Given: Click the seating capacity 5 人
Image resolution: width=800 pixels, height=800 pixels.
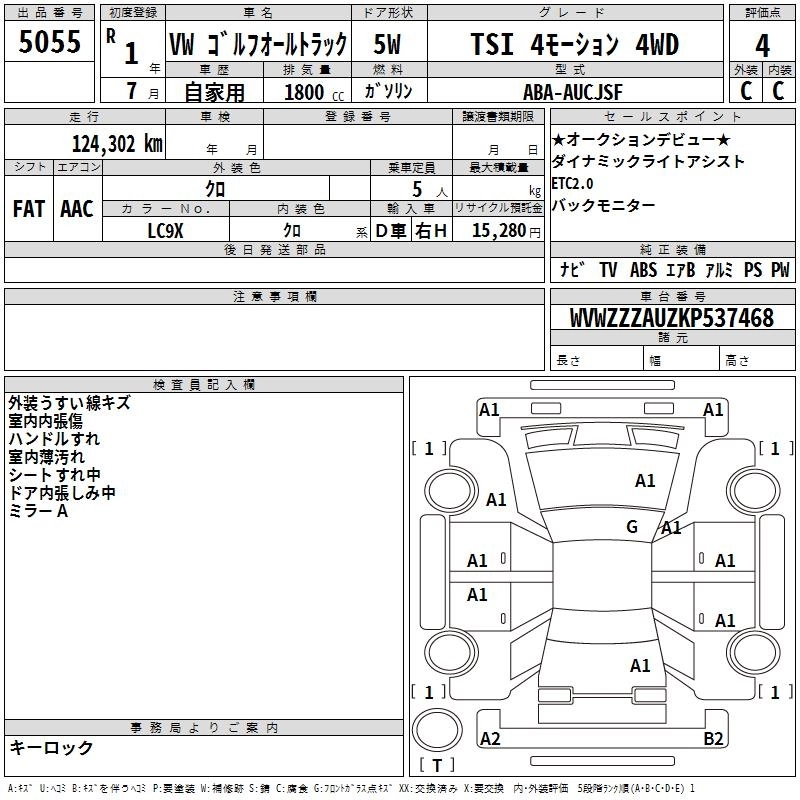Looking at the screenshot, I should 430,190.
